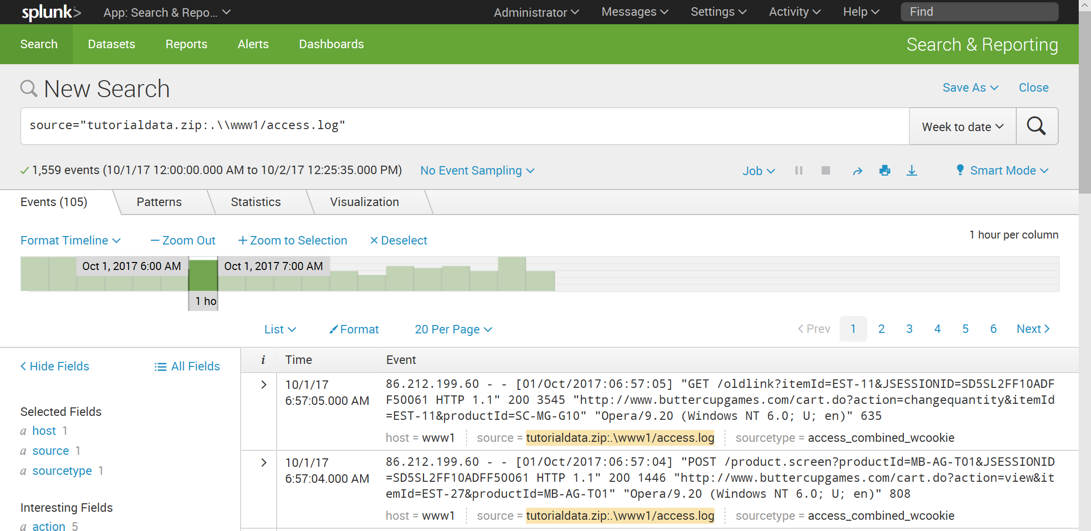Click Deselect timeline selection
Viewport: 1091px width, 531px height.
(x=398, y=240)
